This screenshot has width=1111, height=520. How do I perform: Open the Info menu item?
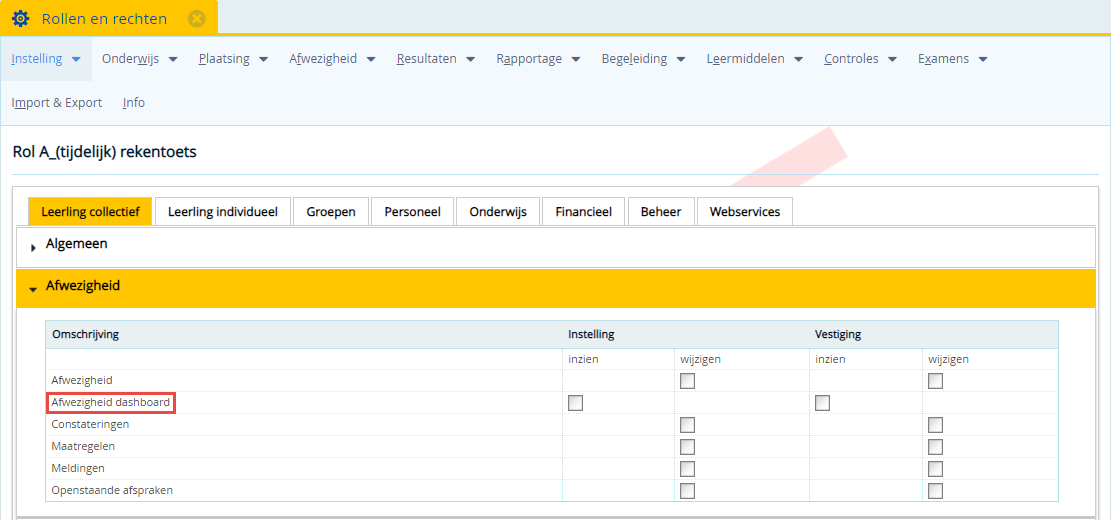tap(134, 103)
